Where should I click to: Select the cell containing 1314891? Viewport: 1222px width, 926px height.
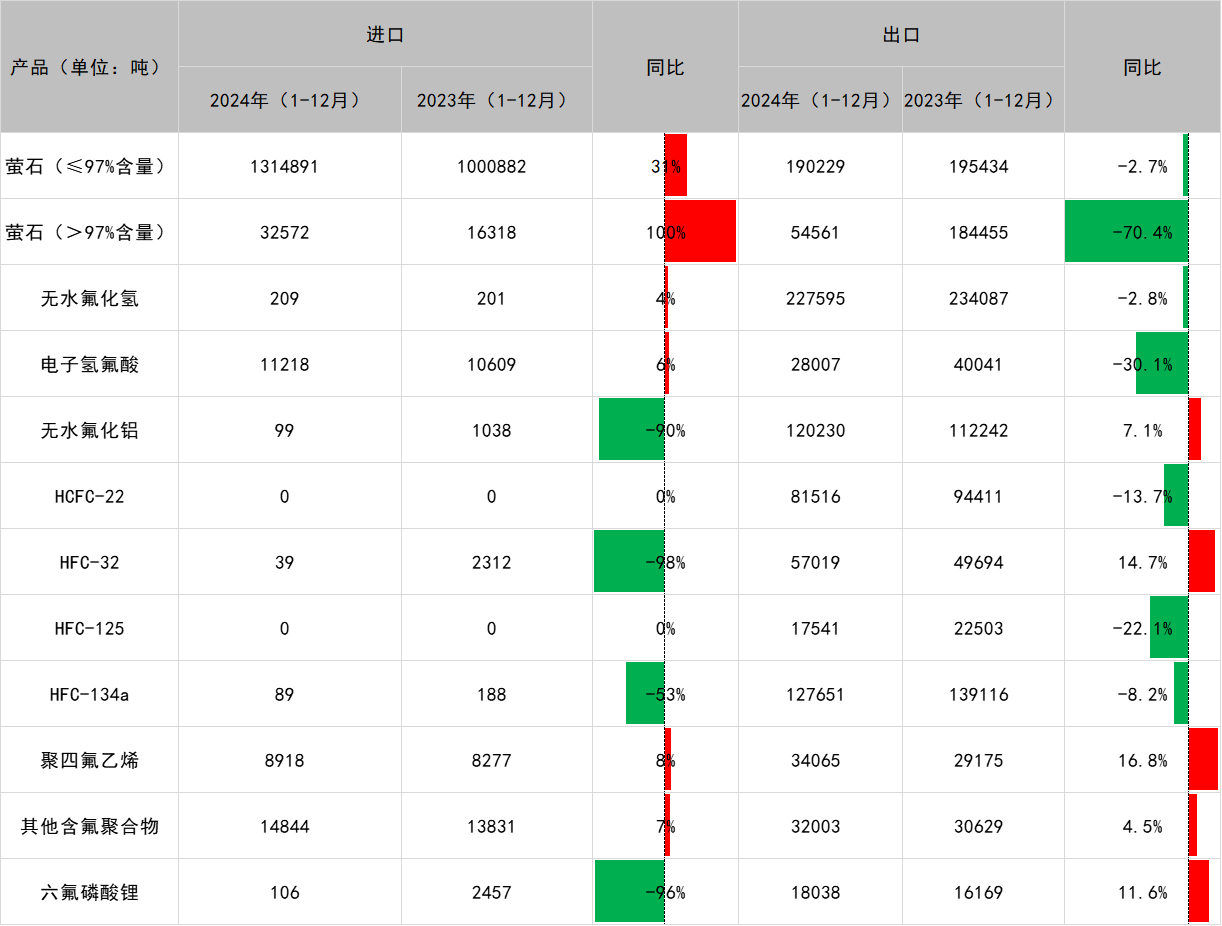coord(285,166)
